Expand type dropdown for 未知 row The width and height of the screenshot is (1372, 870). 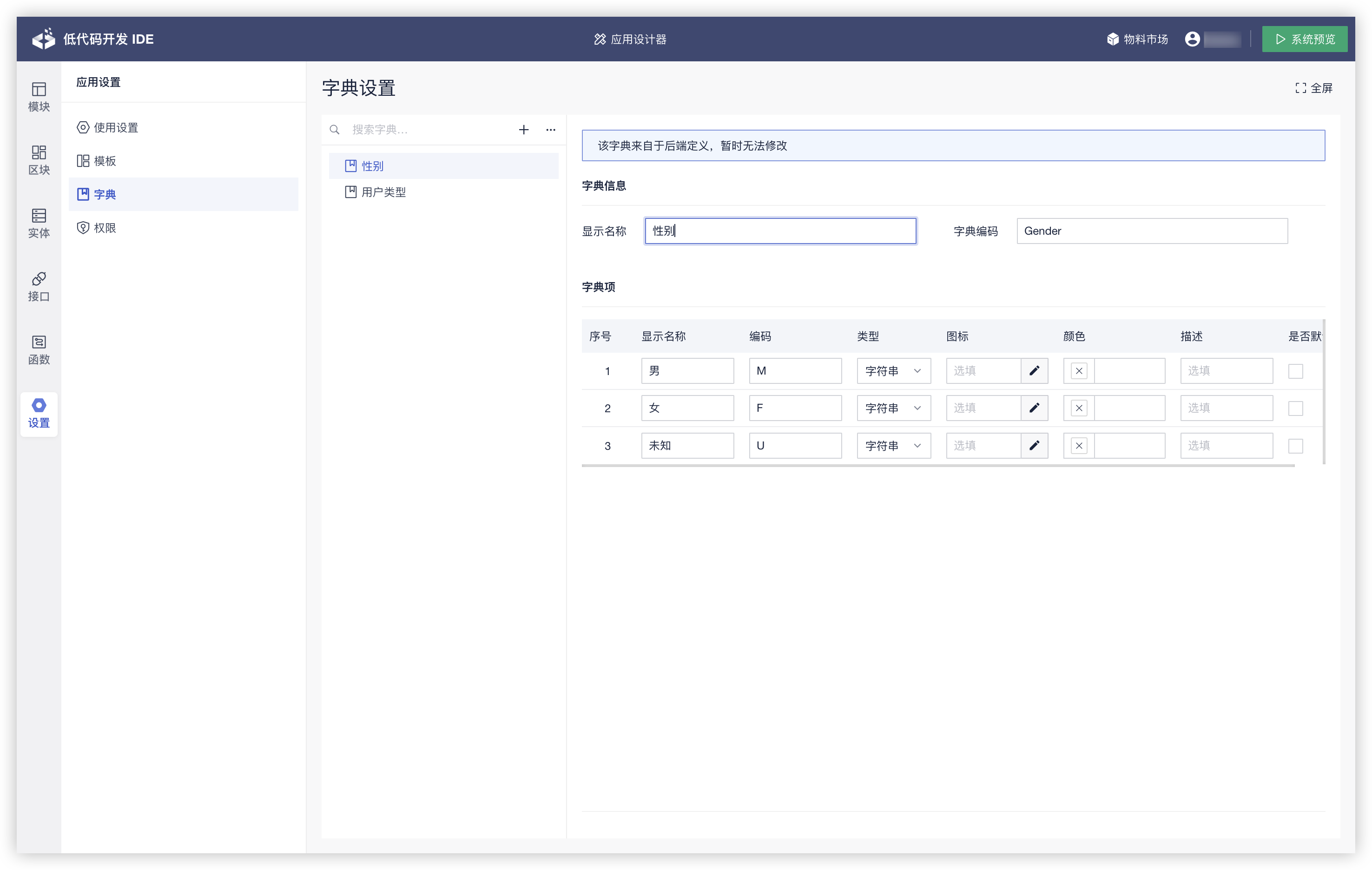(893, 446)
